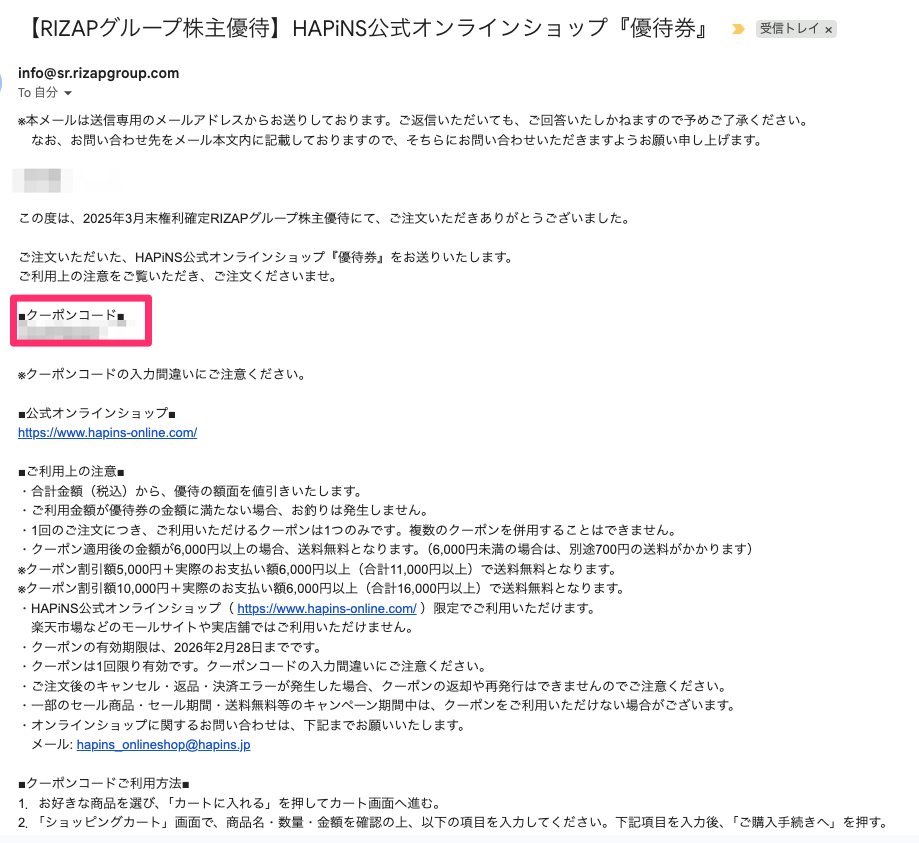Image resolution: width=919 pixels, height=843 pixels.
Task: Click step 1 お好きな商品を選び
Action: tap(229, 803)
